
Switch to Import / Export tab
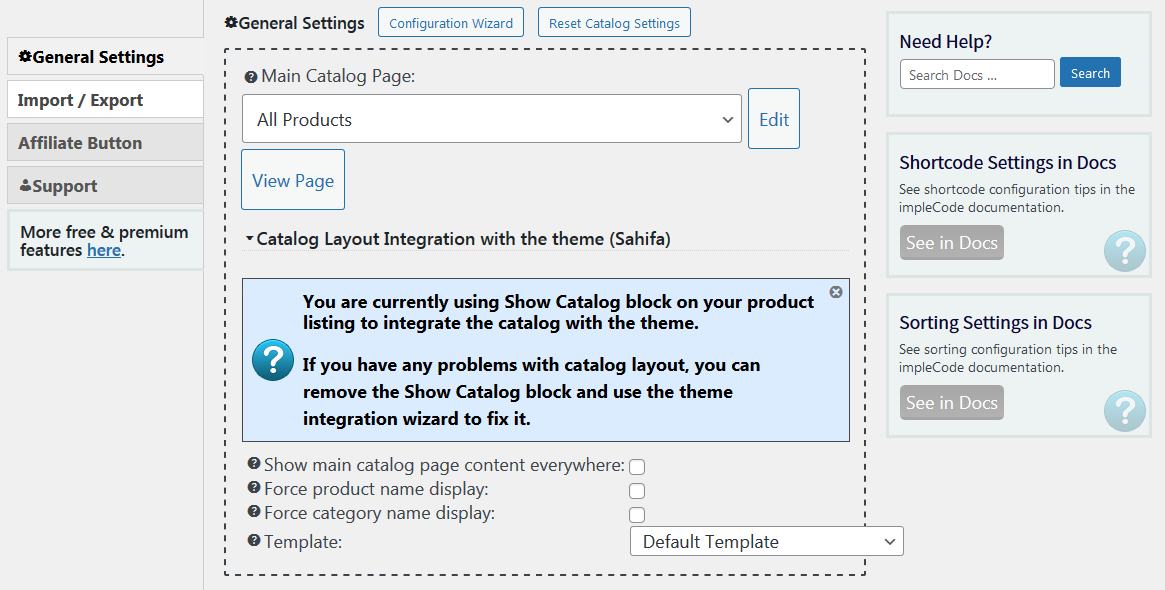point(105,100)
